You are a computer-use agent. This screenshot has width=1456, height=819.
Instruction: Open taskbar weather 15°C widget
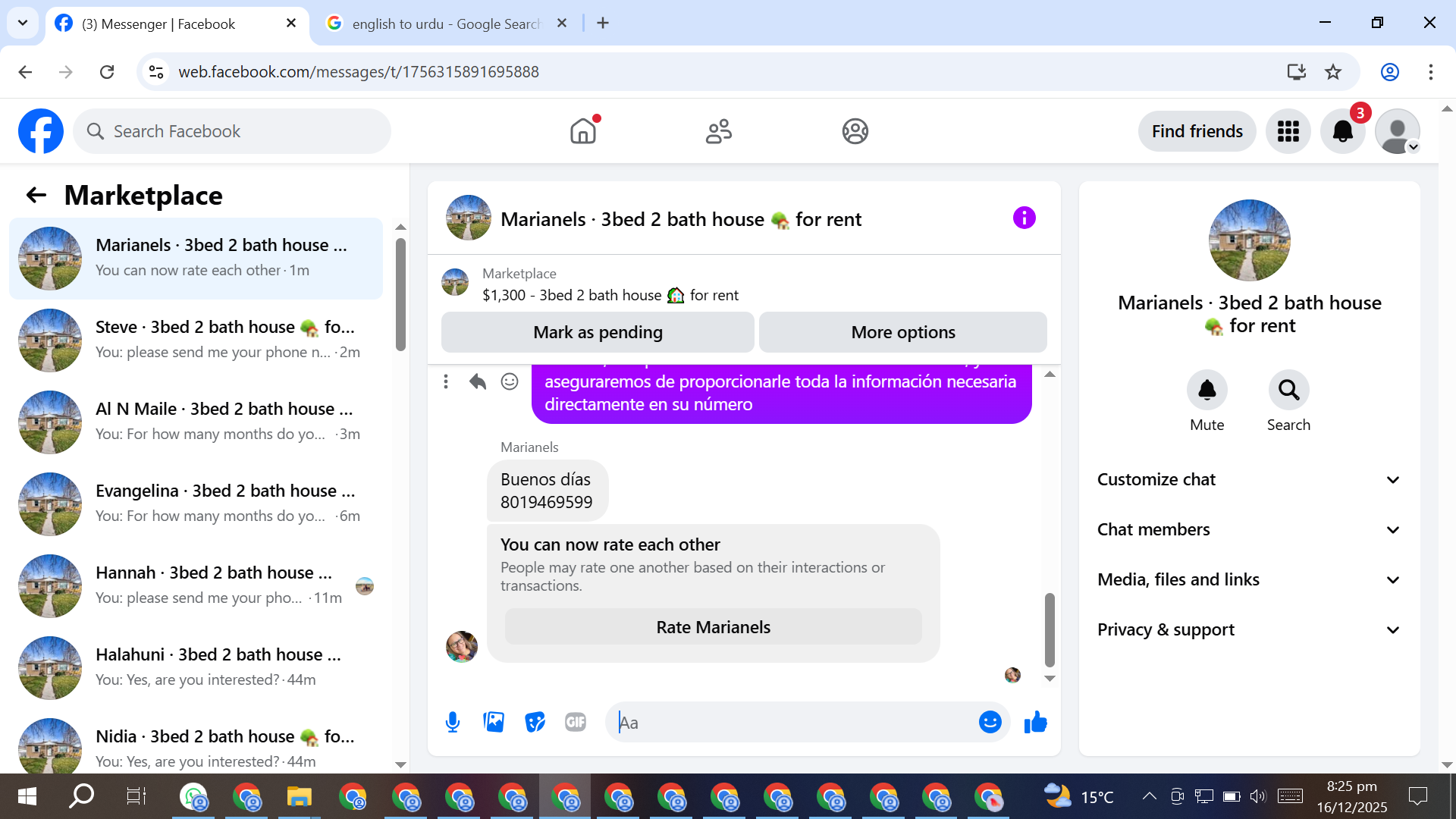coord(1078,796)
